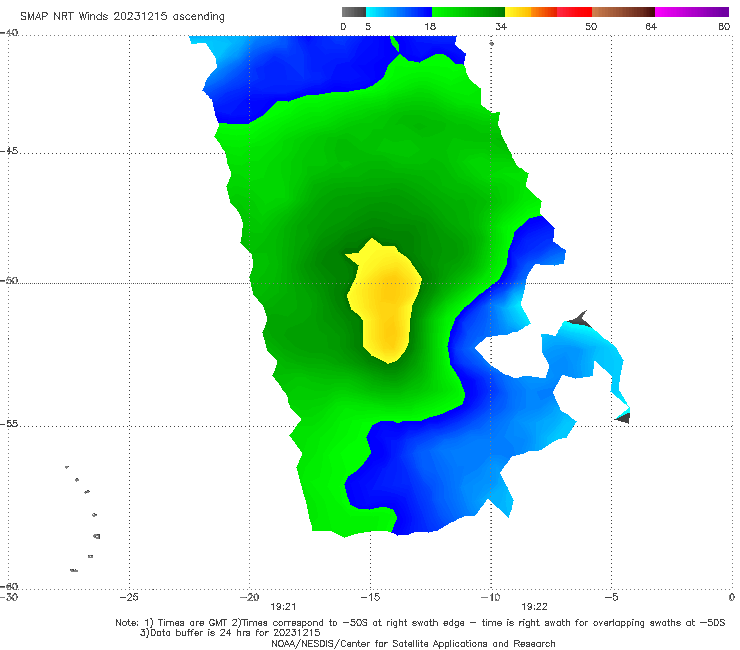The image size is (740, 650).
Task: Select the small island marker near the top at longitude -10
Action: pyautogui.click(x=491, y=43)
